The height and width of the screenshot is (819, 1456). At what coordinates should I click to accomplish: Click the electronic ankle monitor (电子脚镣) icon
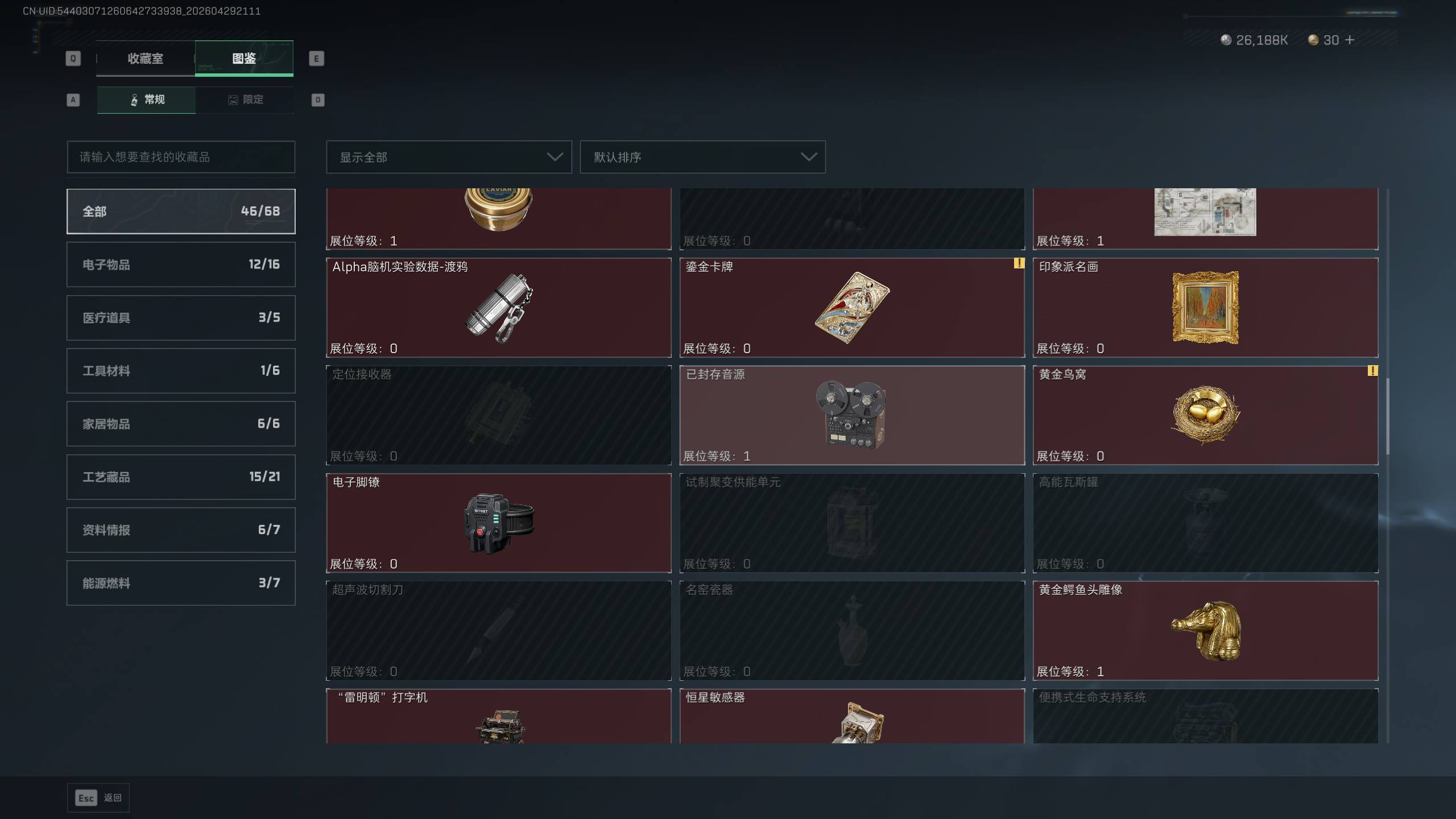point(499,523)
